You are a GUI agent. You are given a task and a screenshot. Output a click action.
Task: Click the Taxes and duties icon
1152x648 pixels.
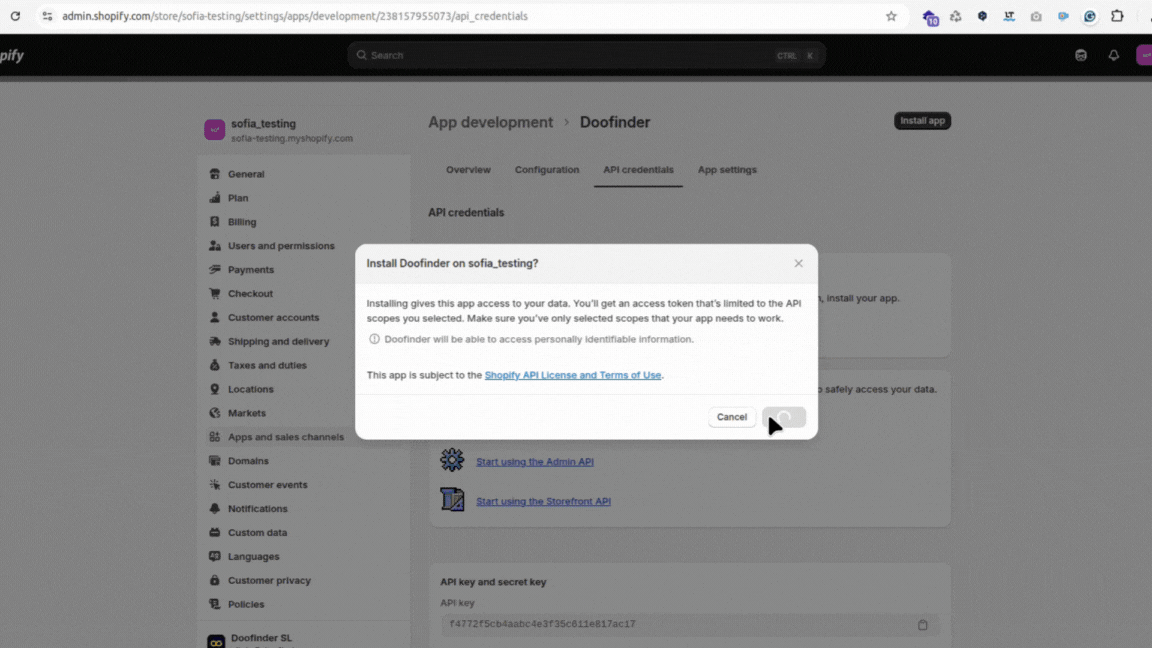point(215,365)
